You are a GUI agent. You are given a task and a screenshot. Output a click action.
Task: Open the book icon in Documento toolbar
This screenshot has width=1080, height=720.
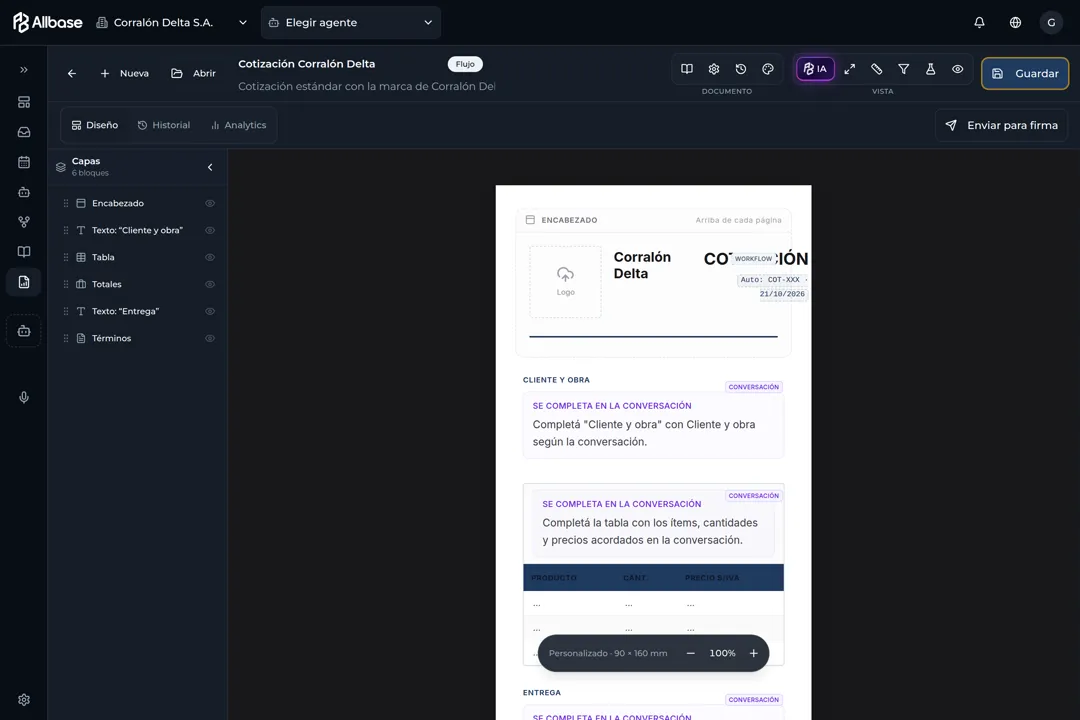(687, 69)
